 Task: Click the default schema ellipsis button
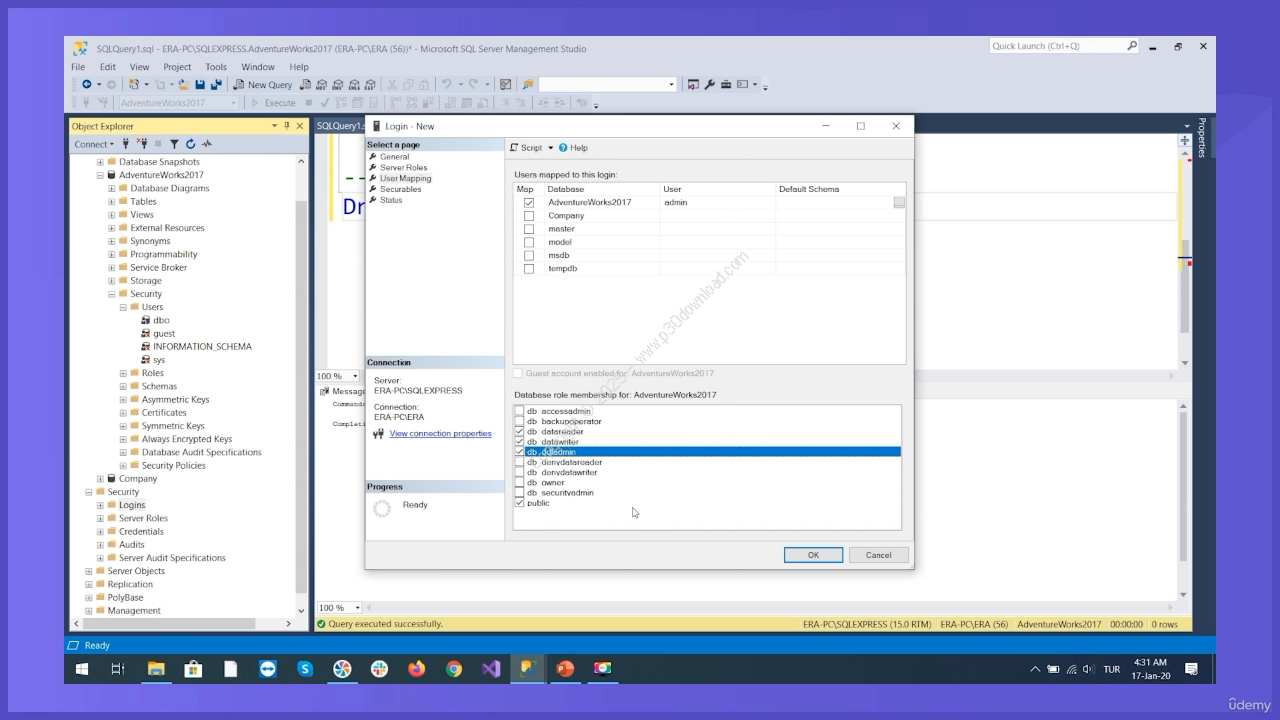(899, 203)
